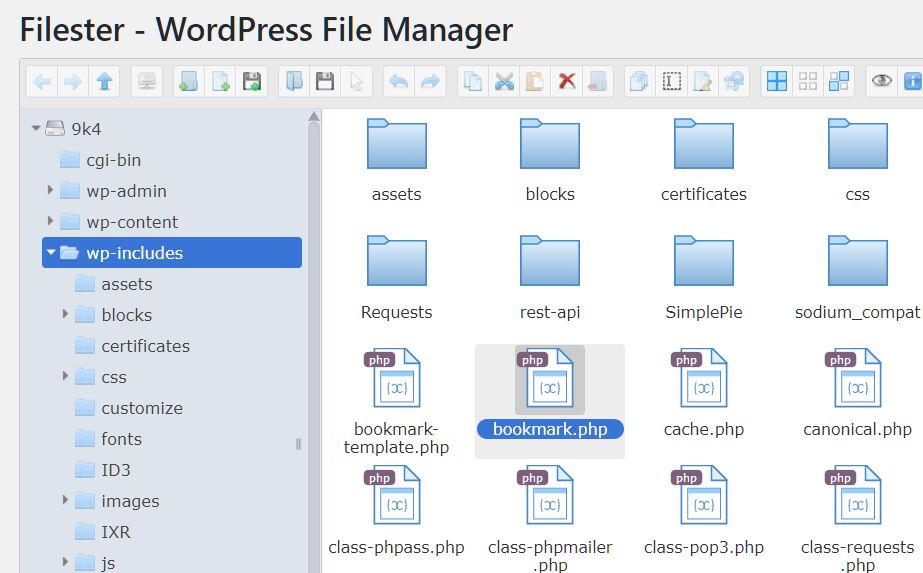Click the selected bookmark.php file
The width and height of the screenshot is (923, 573).
coord(550,402)
